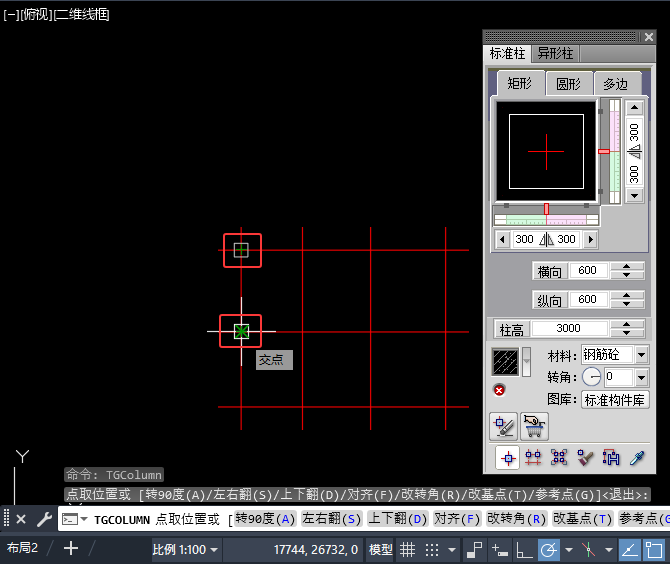Select insert columns in window region tool
Viewport: 670px width, 564px height.
(559, 458)
